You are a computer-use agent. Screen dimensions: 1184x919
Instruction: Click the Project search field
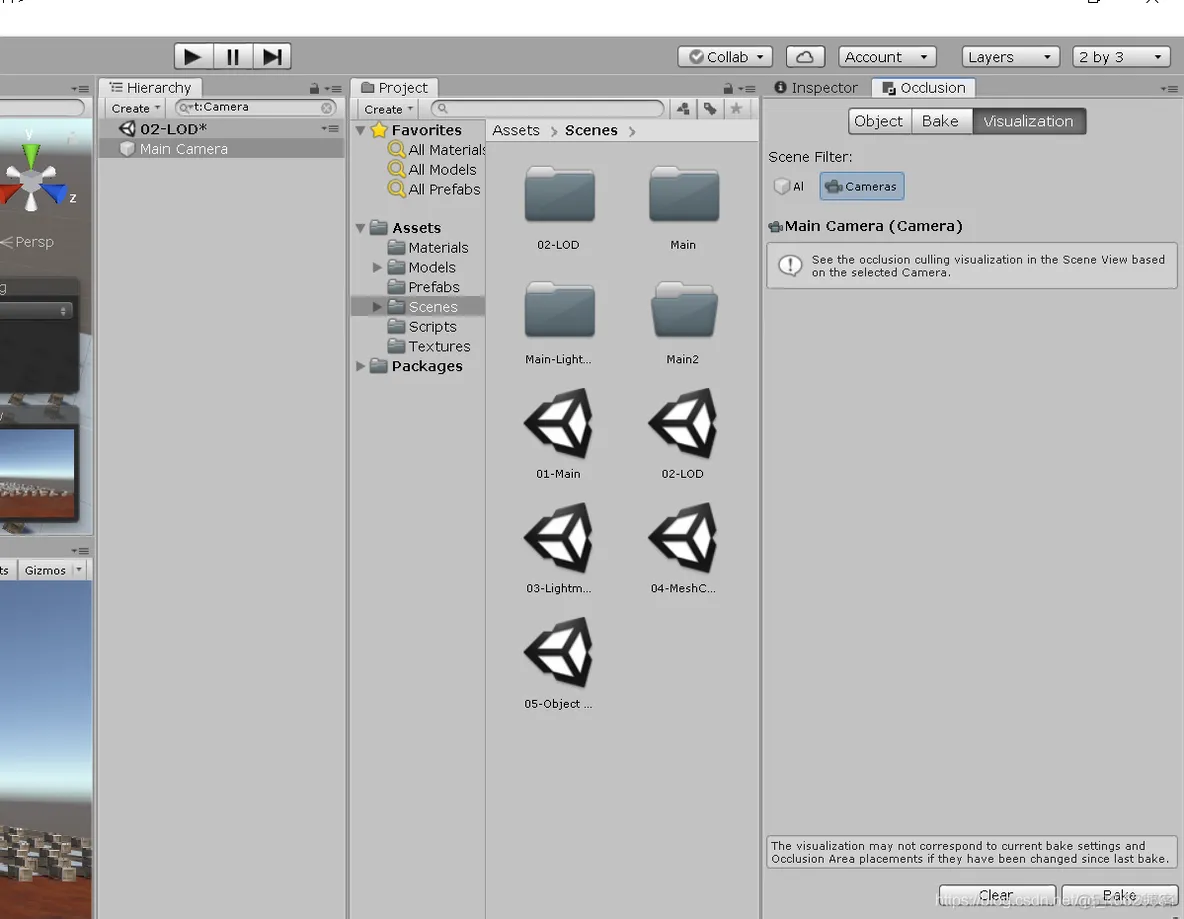(547, 109)
